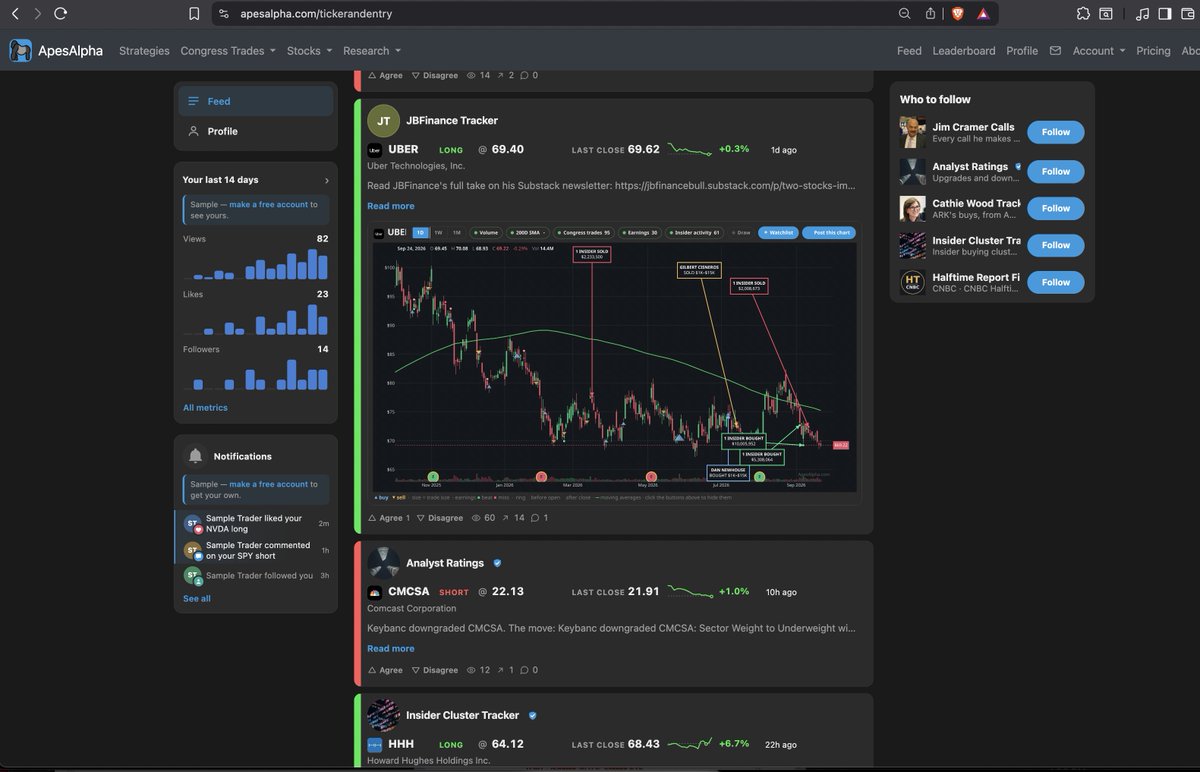Open the zoom-out magnifier in the address bar
The width and height of the screenshot is (1200, 772).
pyautogui.click(x=904, y=14)
